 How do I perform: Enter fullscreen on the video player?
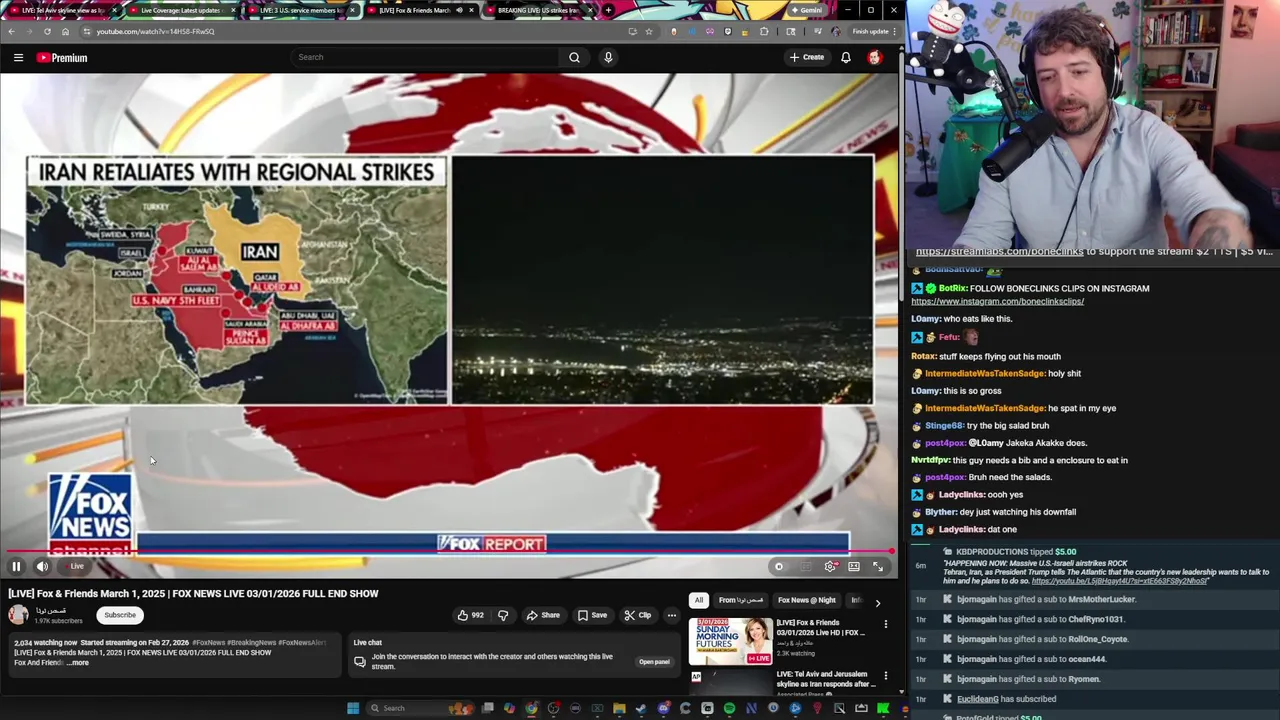[x=878, y=566]
